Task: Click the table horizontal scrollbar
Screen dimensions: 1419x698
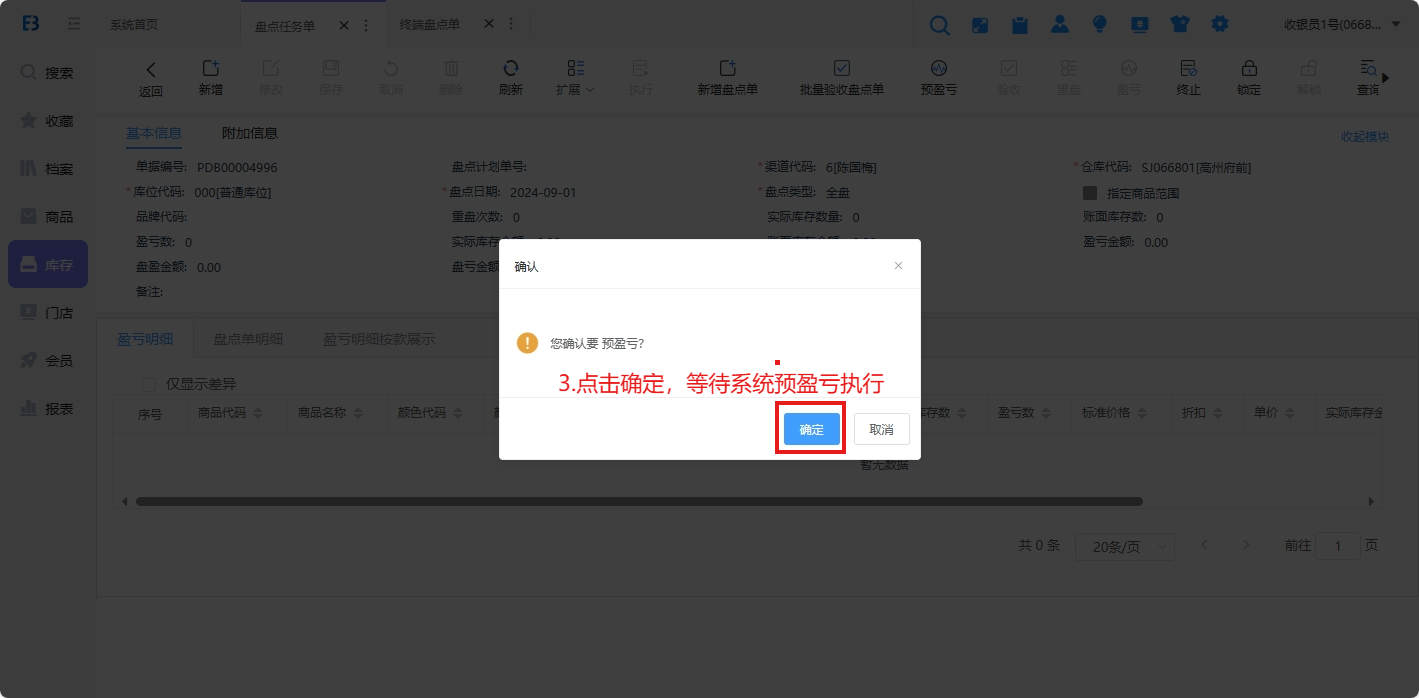Action: (x=639, y=501)
